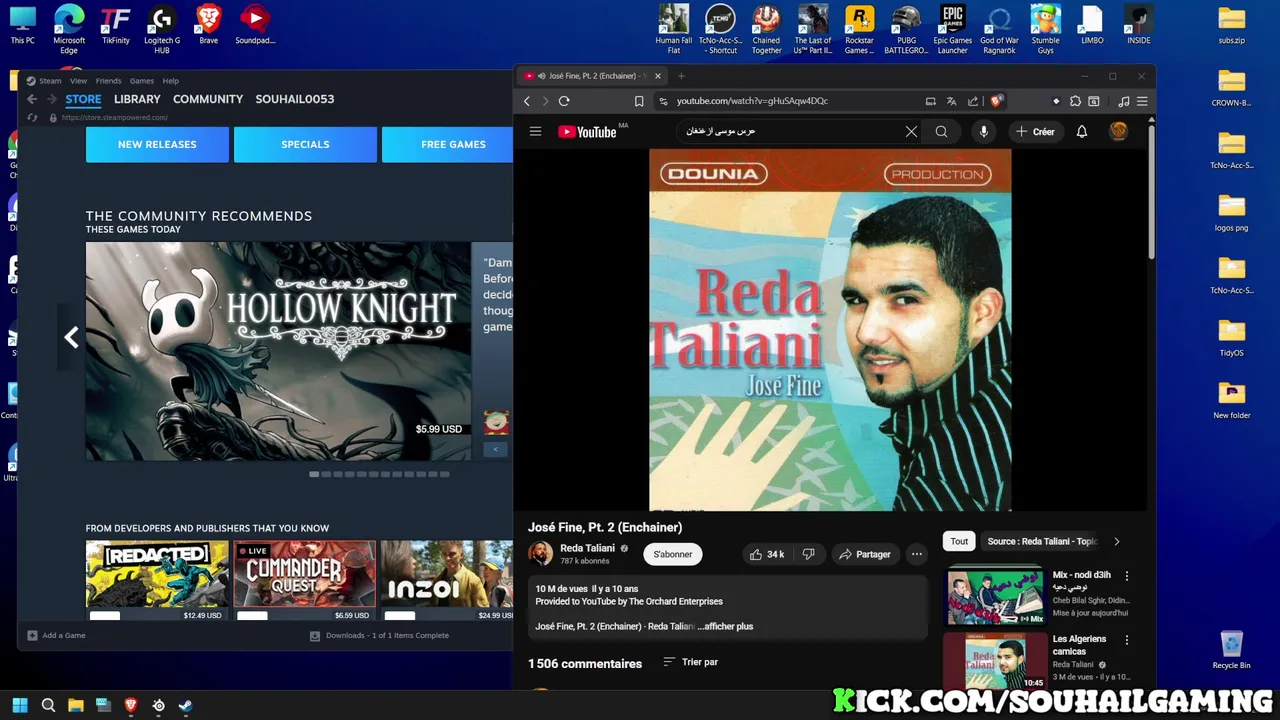The width and height of the screenshot is (1280, 720).
Task: Open the View menu in Steam
Action: click(78, 81)
